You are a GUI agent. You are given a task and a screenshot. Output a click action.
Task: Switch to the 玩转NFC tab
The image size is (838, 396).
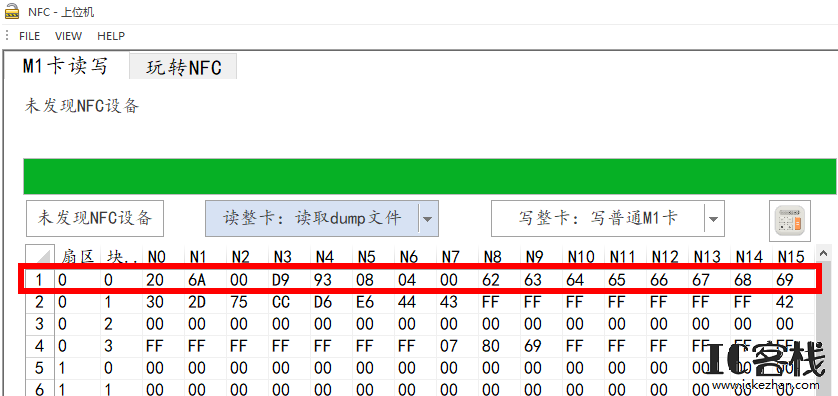(183, 67)
